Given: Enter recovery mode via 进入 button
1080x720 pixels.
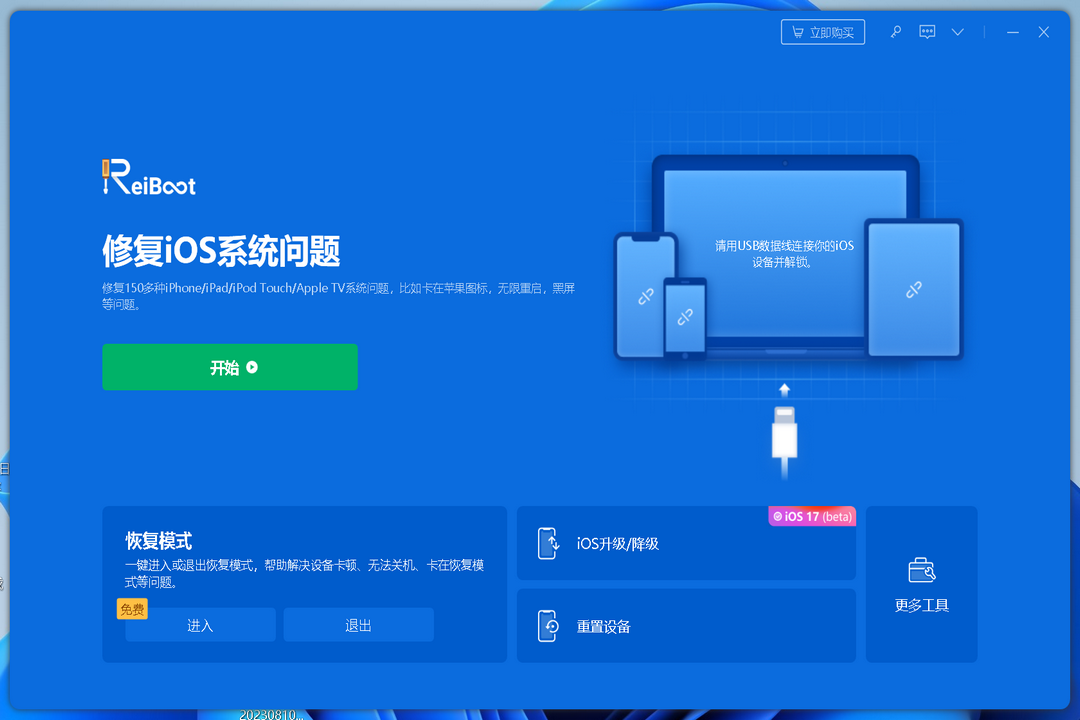Looking at the screenshot, I should pos(199,624).
